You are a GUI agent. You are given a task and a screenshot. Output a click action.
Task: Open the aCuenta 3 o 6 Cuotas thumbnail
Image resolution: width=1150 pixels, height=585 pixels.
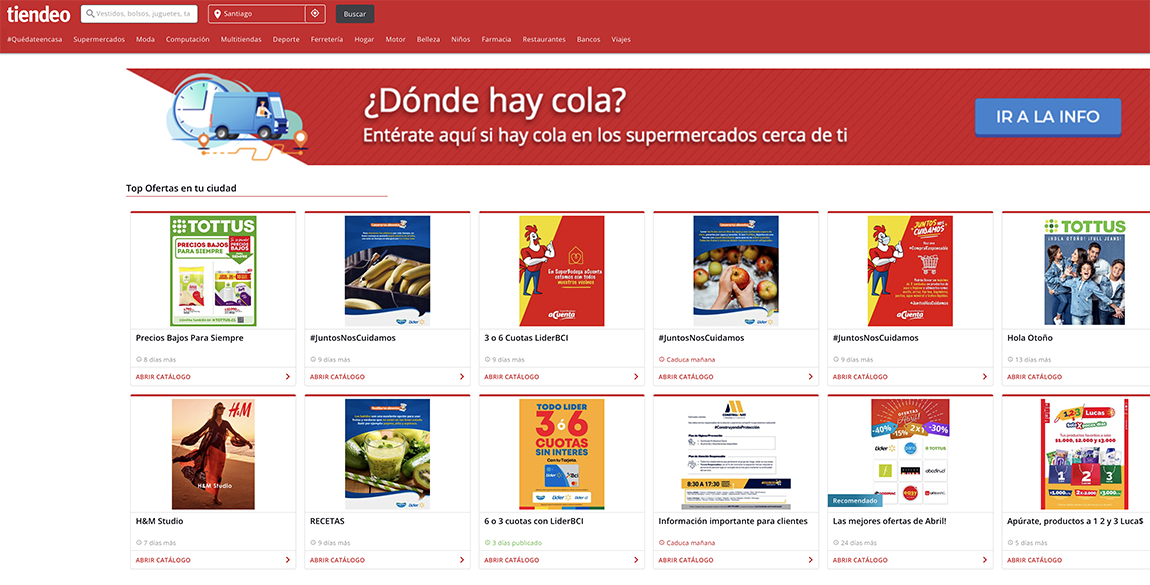pos(562,271)
